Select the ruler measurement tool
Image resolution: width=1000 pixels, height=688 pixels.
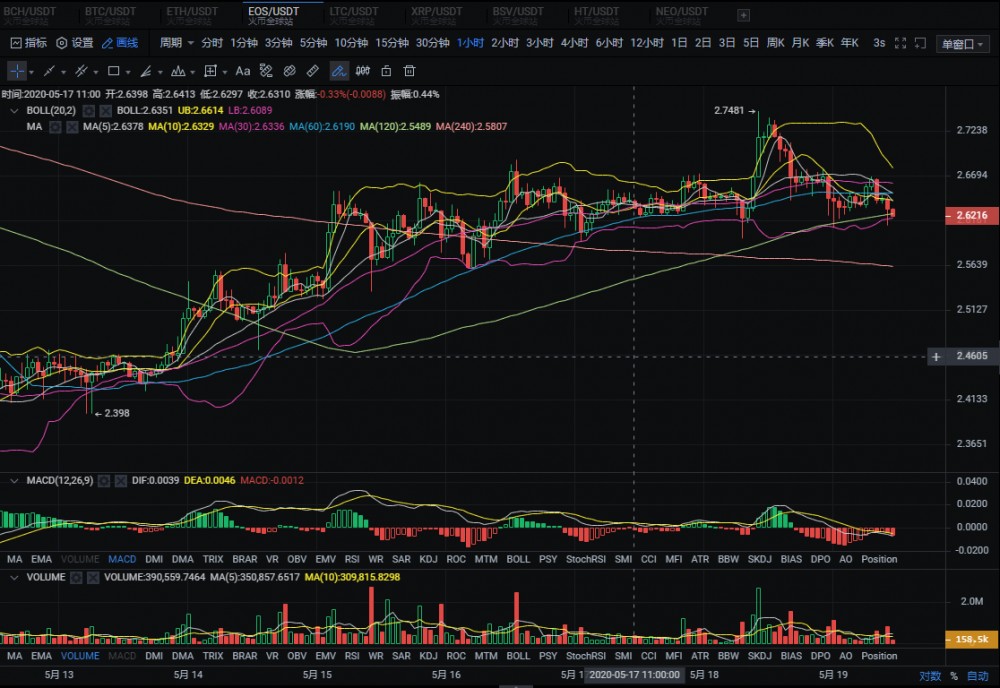(313, 71)
